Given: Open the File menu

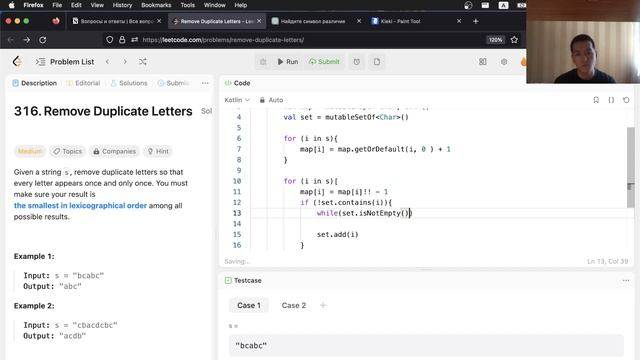Looking at the screenshot, I should click(57, 5).
